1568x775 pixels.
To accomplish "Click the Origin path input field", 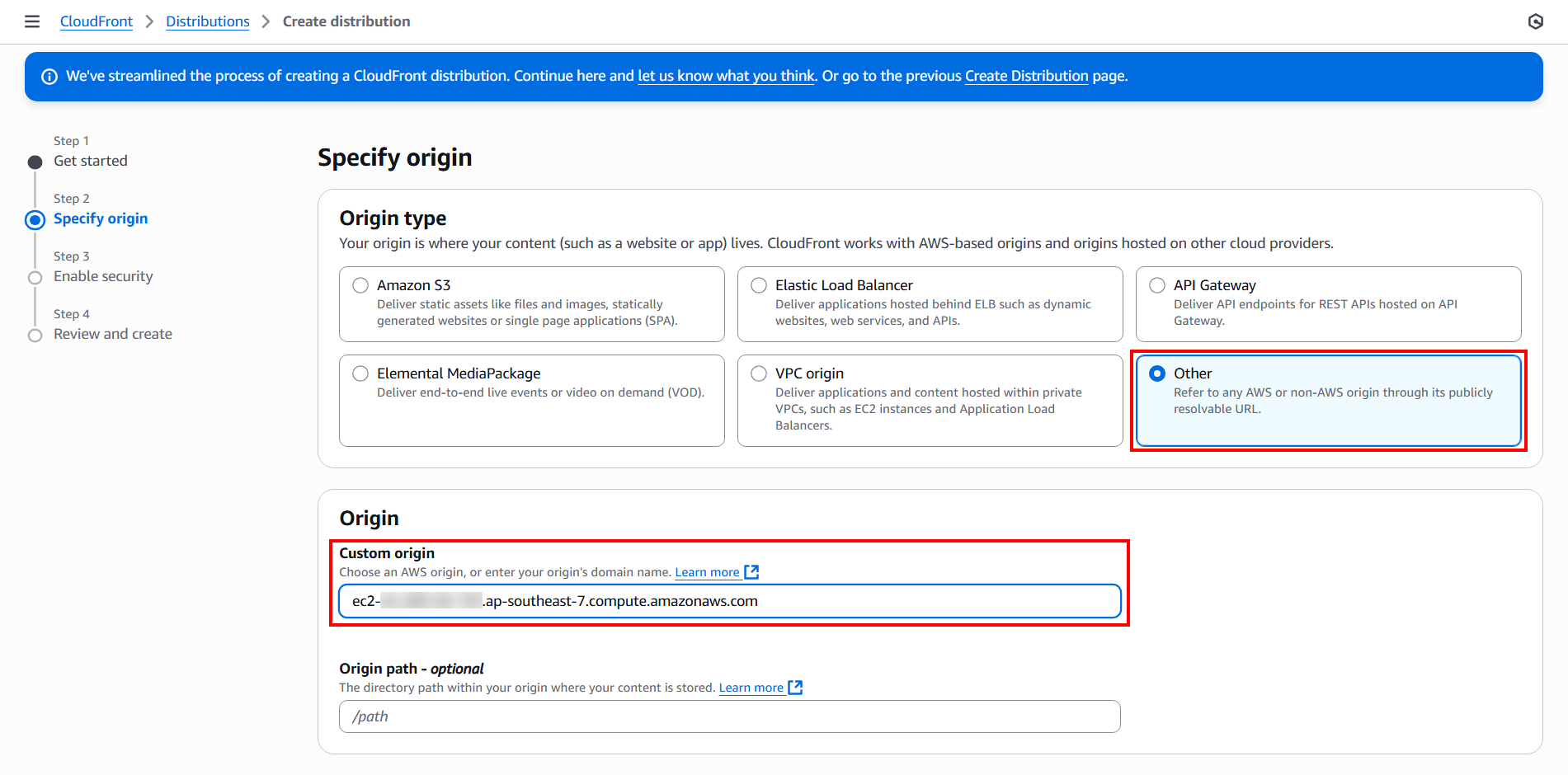I will [x=730, y=716].
